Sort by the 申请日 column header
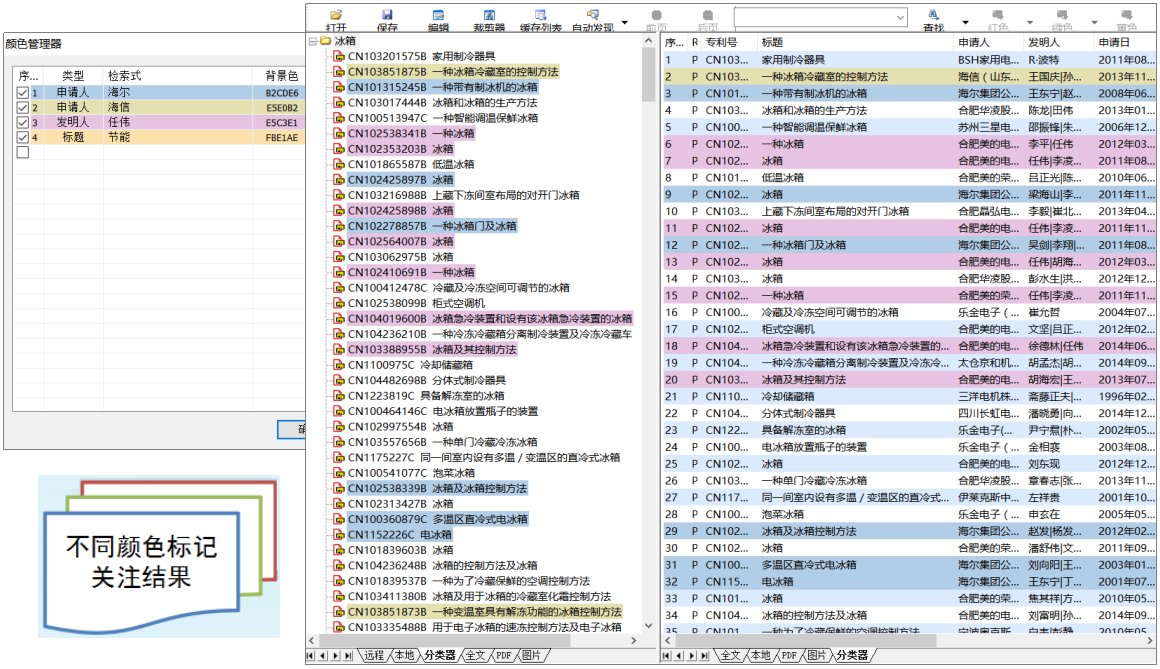The image size is (1160, 669). [x=1114, y=43]
